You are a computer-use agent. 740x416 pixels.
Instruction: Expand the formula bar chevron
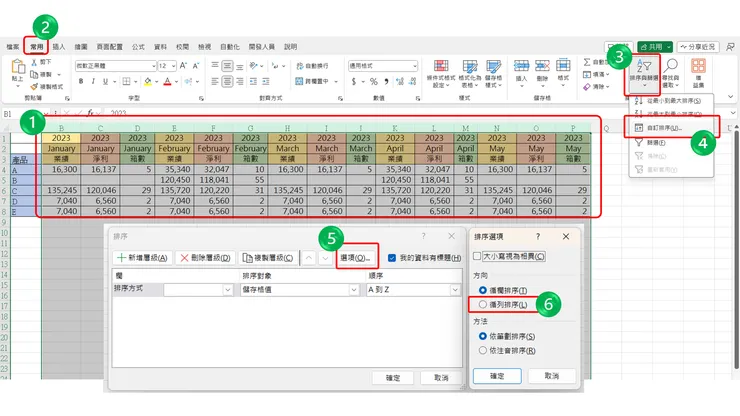(733, 113)
